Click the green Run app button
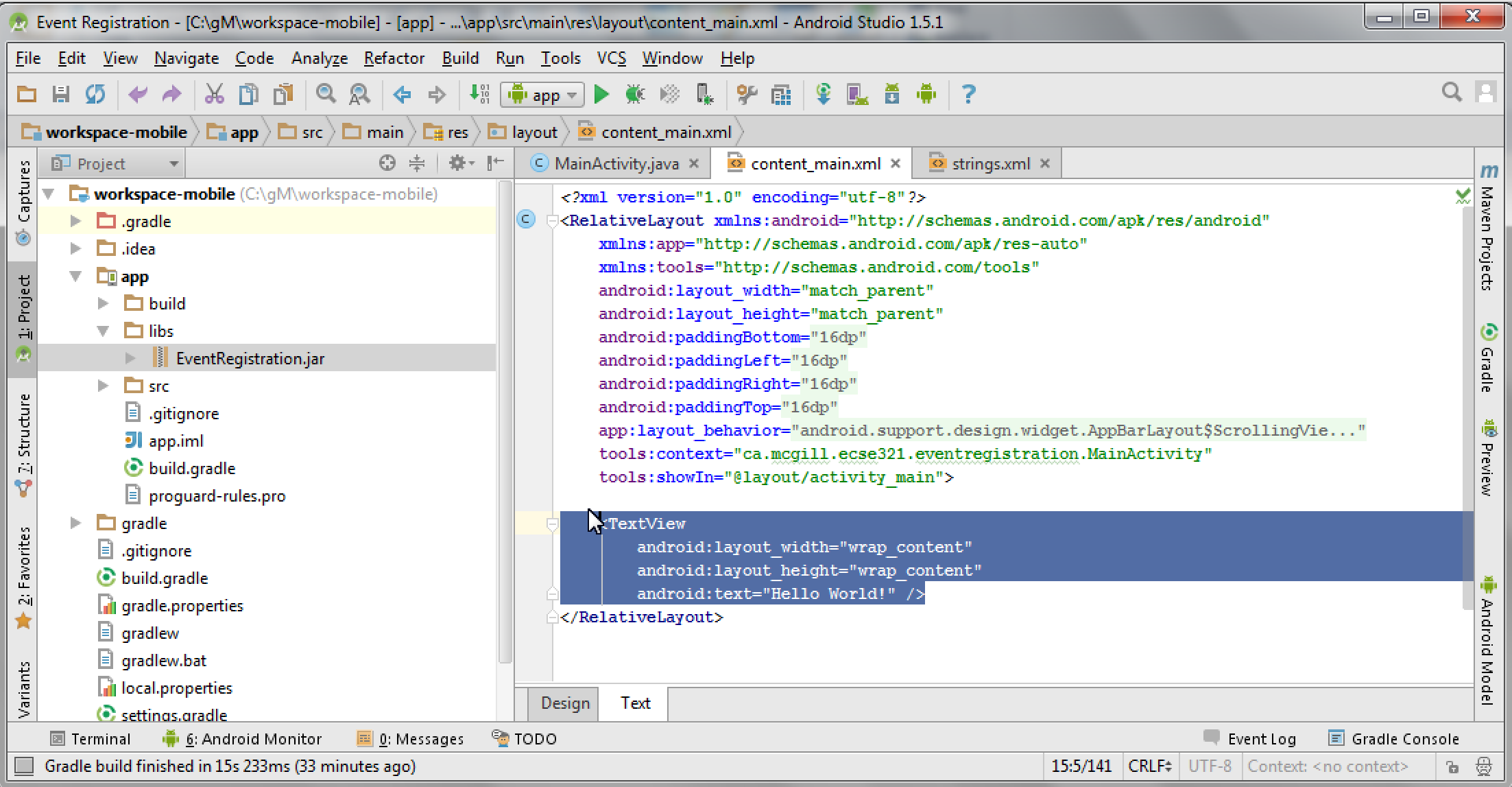 (x=601, y=94)
